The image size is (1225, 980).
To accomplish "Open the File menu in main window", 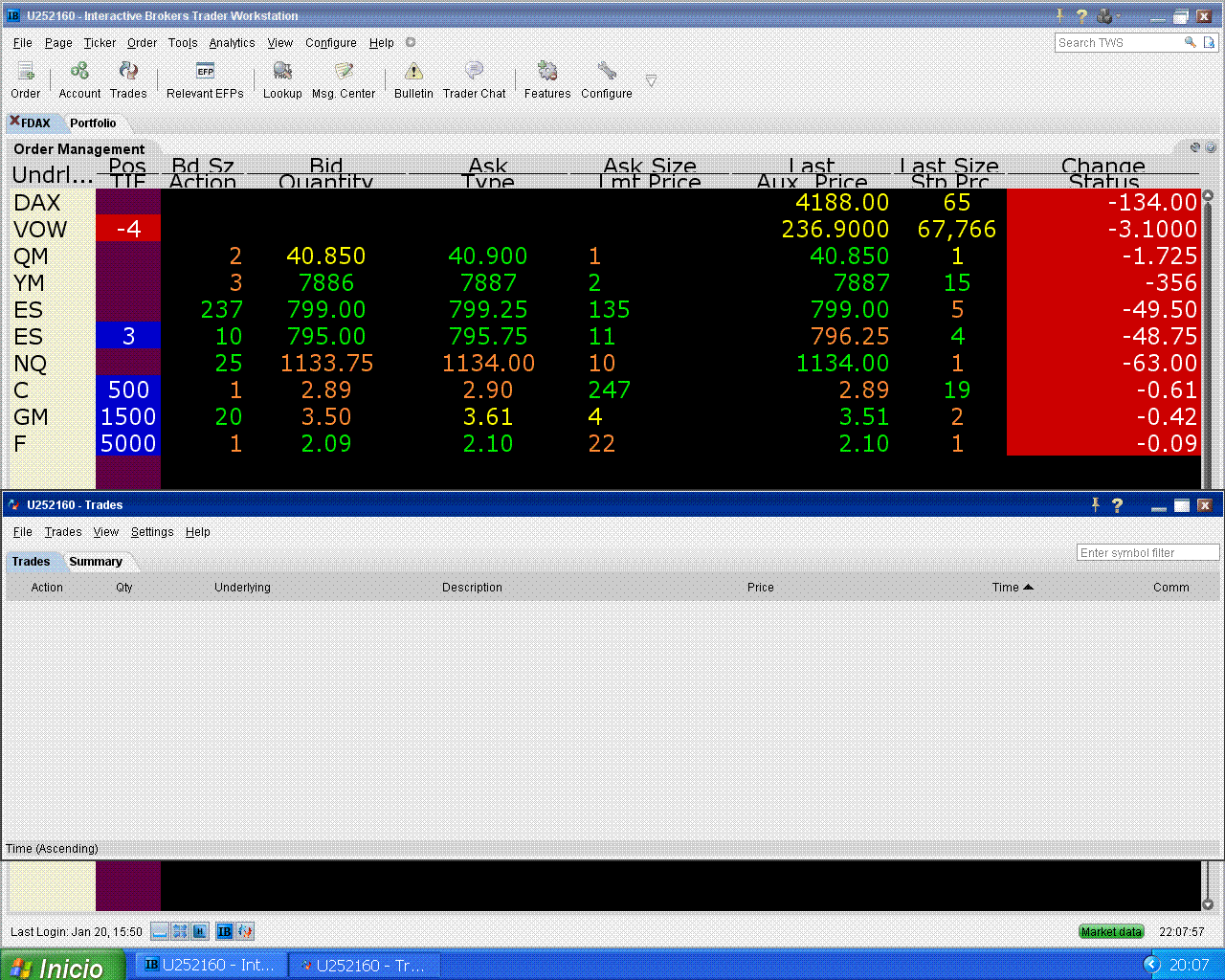I will pyautogui.click(x=23, y=43).
